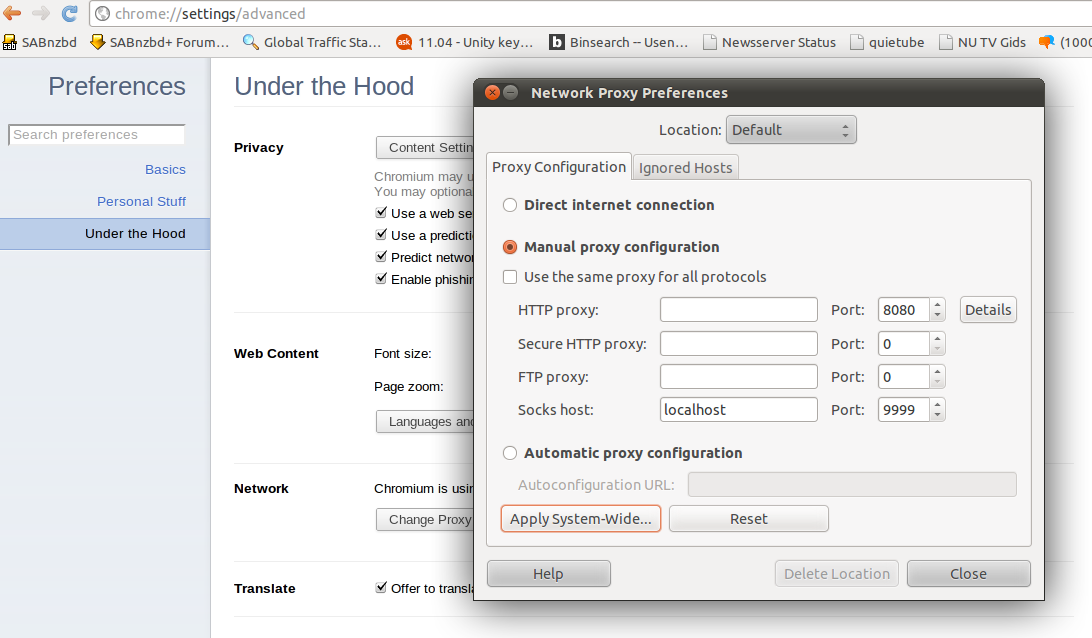Click the HTTP proxy port value 8080
The height and width of the screenshot is (638, 1092).
point(903,310)
